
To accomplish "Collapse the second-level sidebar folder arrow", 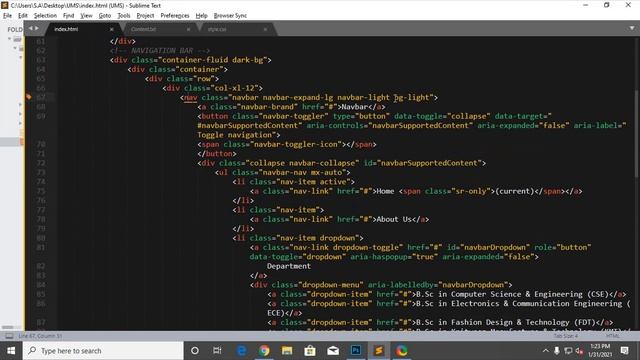I will click(x=15, y=48).
